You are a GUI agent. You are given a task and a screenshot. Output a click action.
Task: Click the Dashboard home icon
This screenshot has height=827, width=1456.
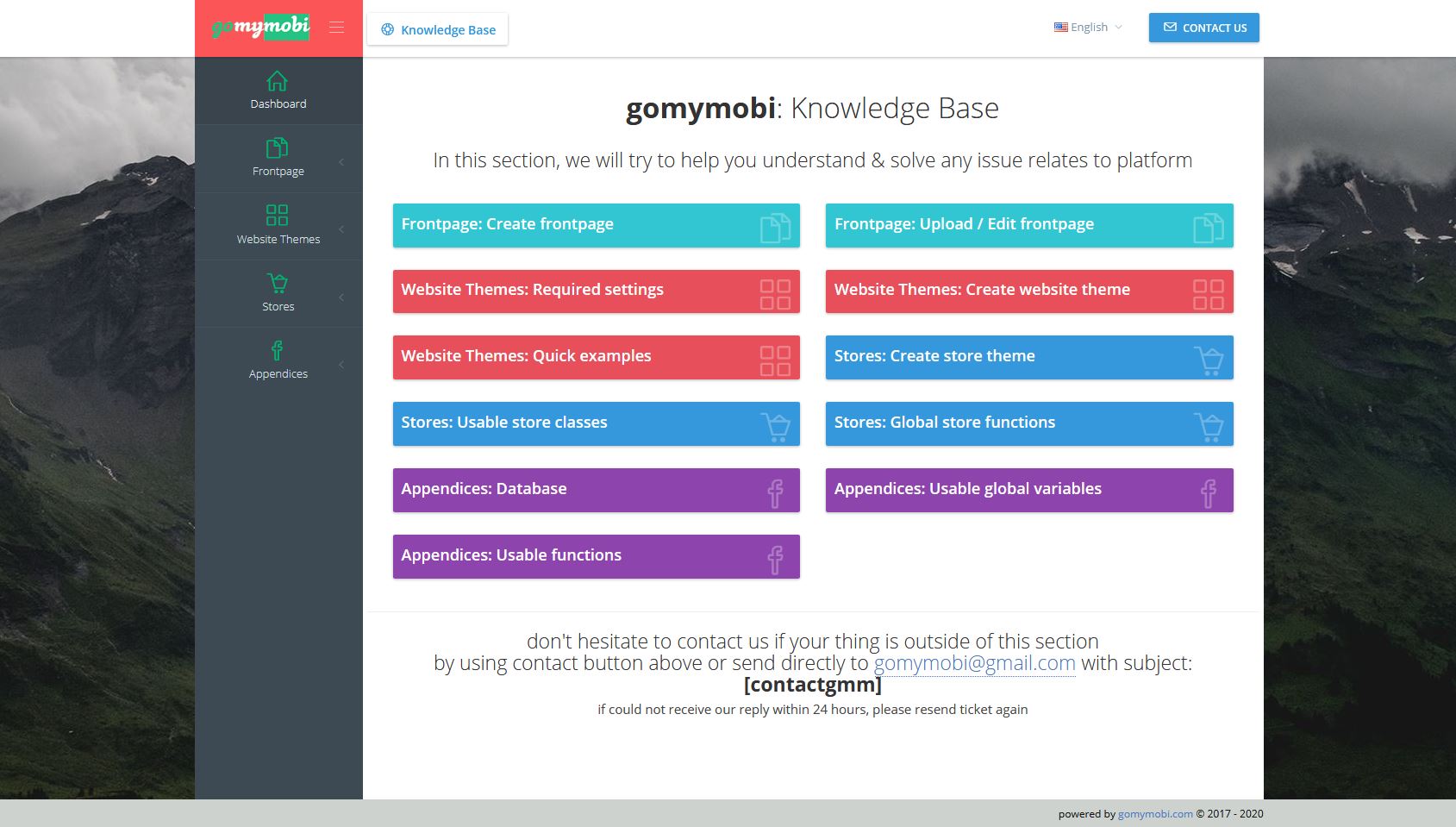(x=277, y=81)
